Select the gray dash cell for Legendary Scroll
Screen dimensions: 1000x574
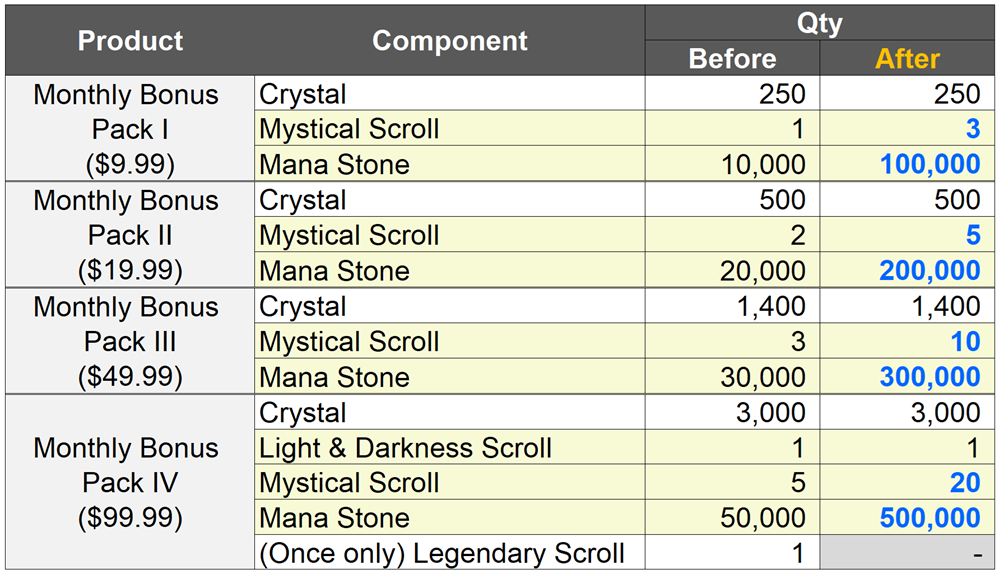pos(908,553)
